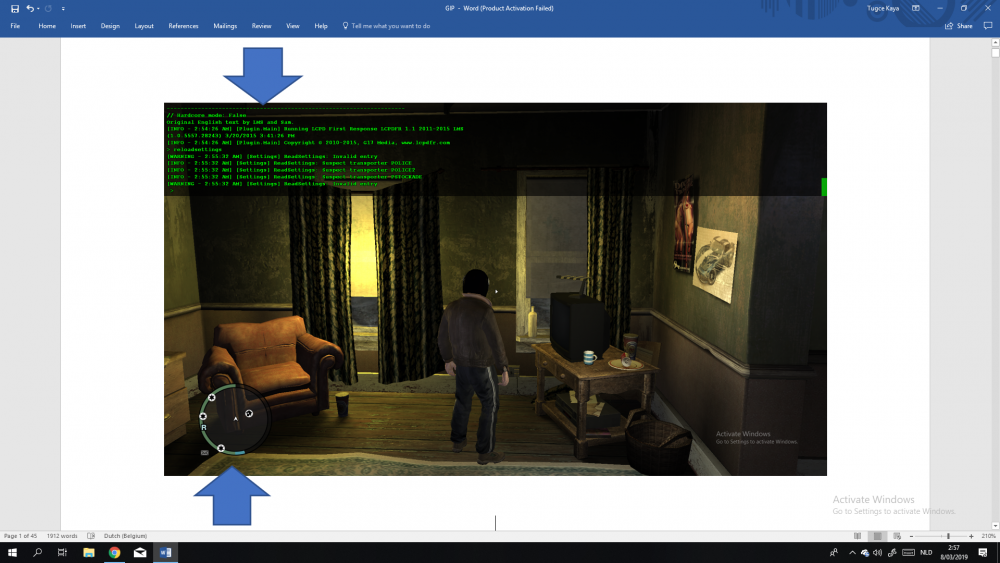Open Windows taskbar search
The height and width of the screenshot is (563, 1000).
click(38, 553)
